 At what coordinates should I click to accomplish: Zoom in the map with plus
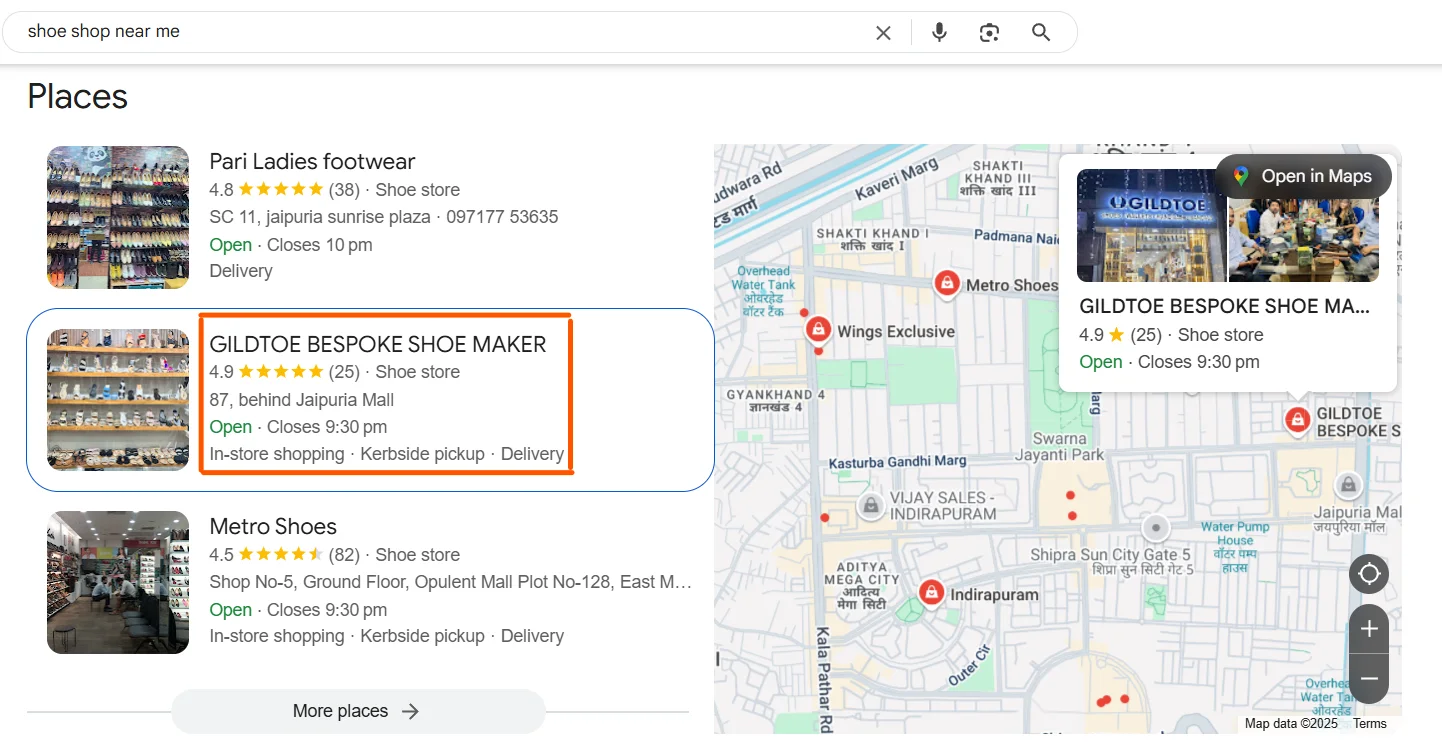tap(1369, 629)
